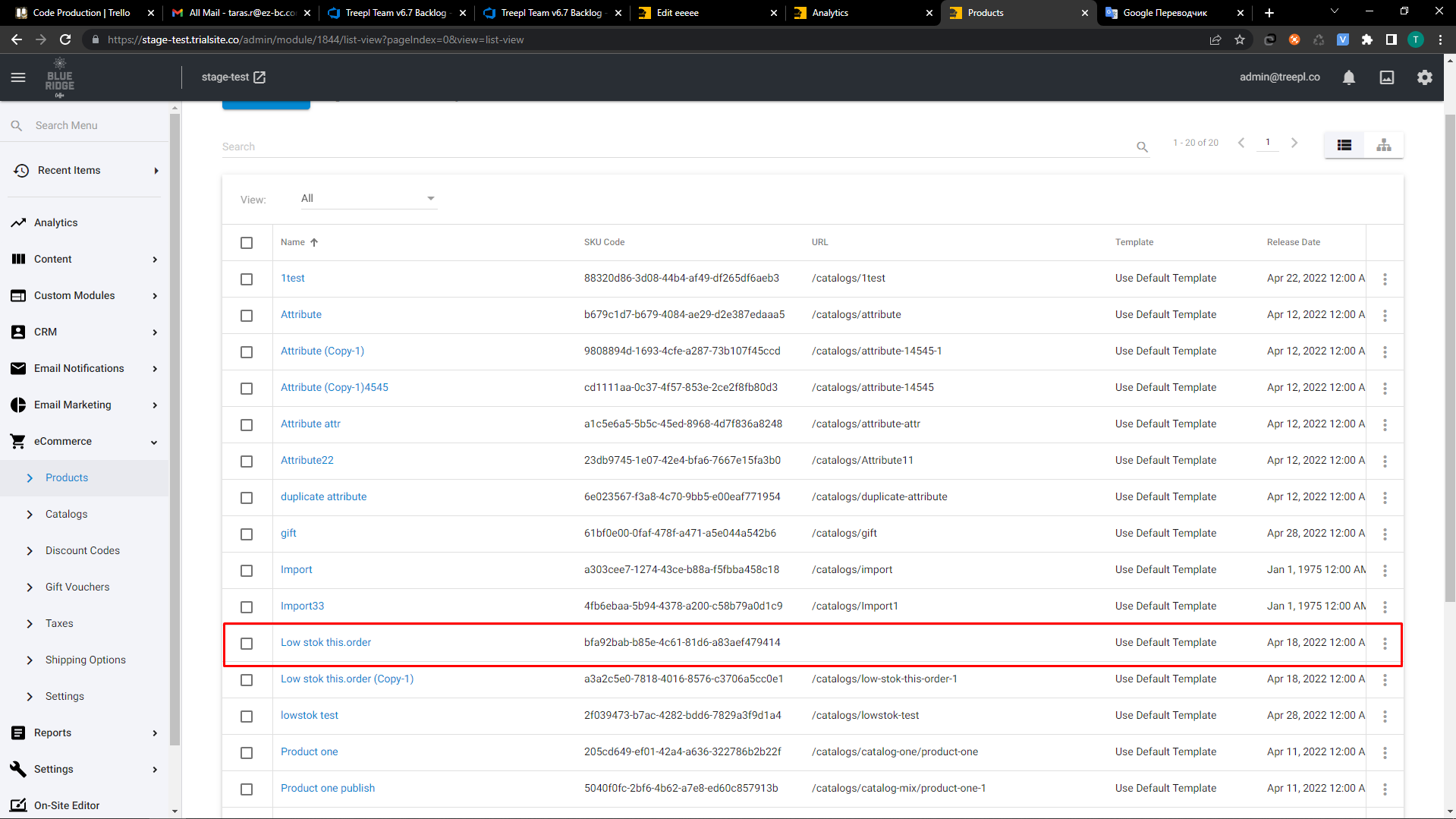Collapse the eCommerce sidebar section

point(154,442)
